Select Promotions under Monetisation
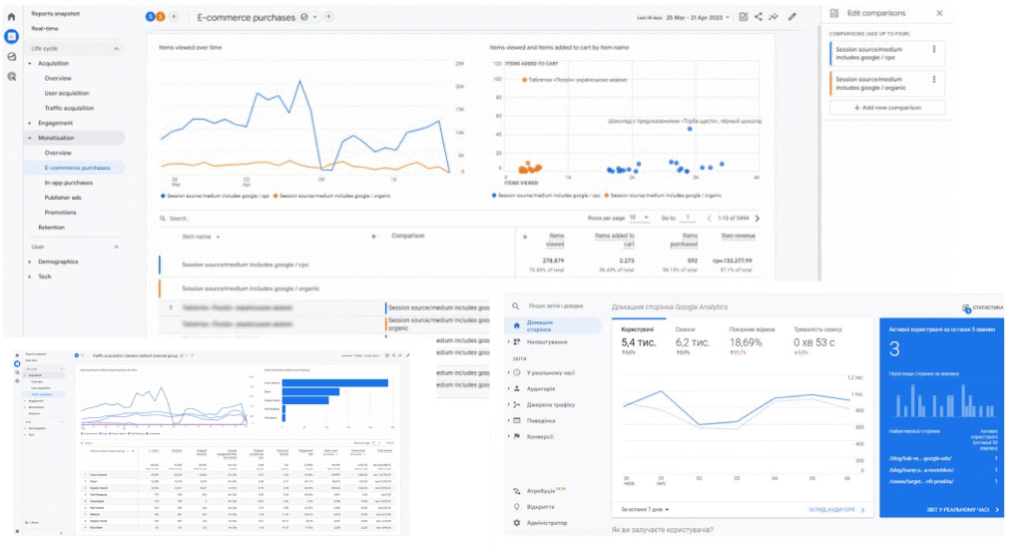This screenshot has height=553, width=1024. (x=60, y=212)
